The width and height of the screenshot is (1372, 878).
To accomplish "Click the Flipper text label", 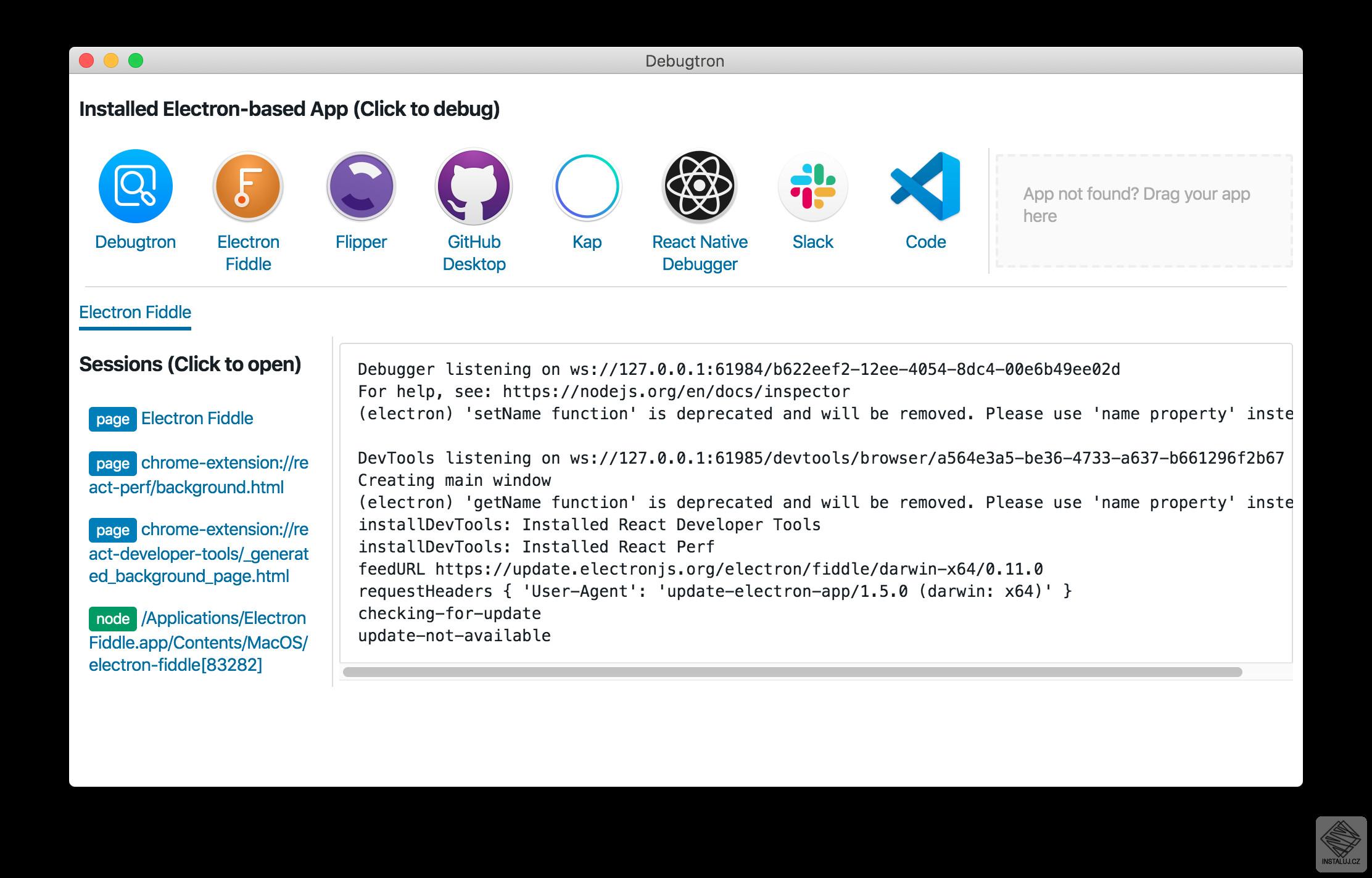I will pos(361,242).
